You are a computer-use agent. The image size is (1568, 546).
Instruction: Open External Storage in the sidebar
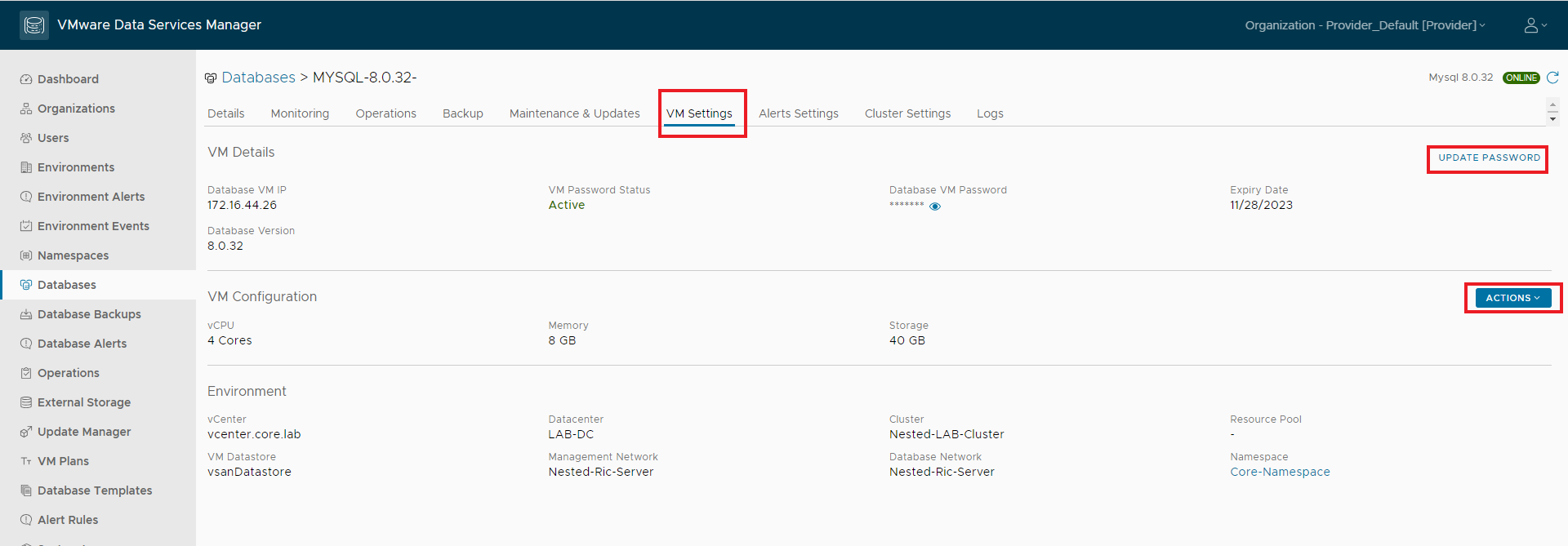[84, 402]
